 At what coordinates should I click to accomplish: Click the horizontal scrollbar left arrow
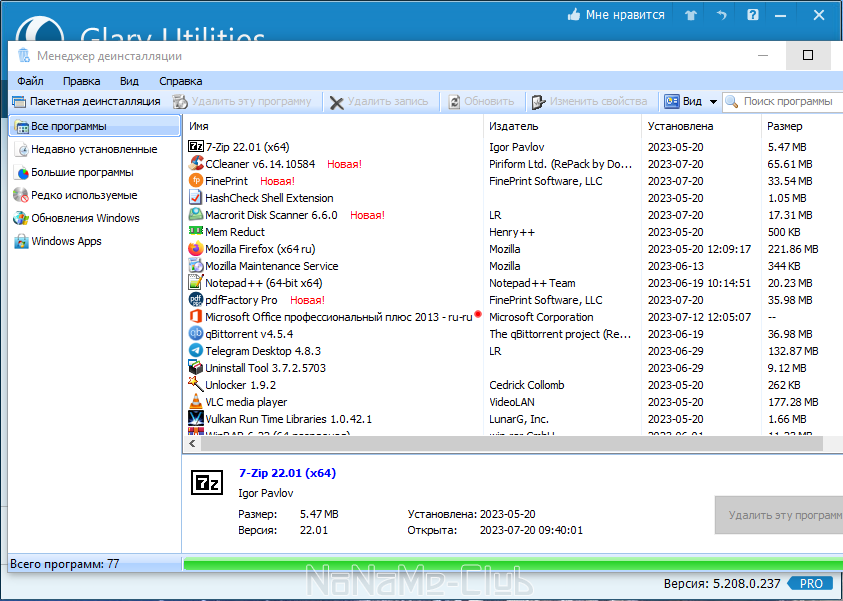point(192,443)
